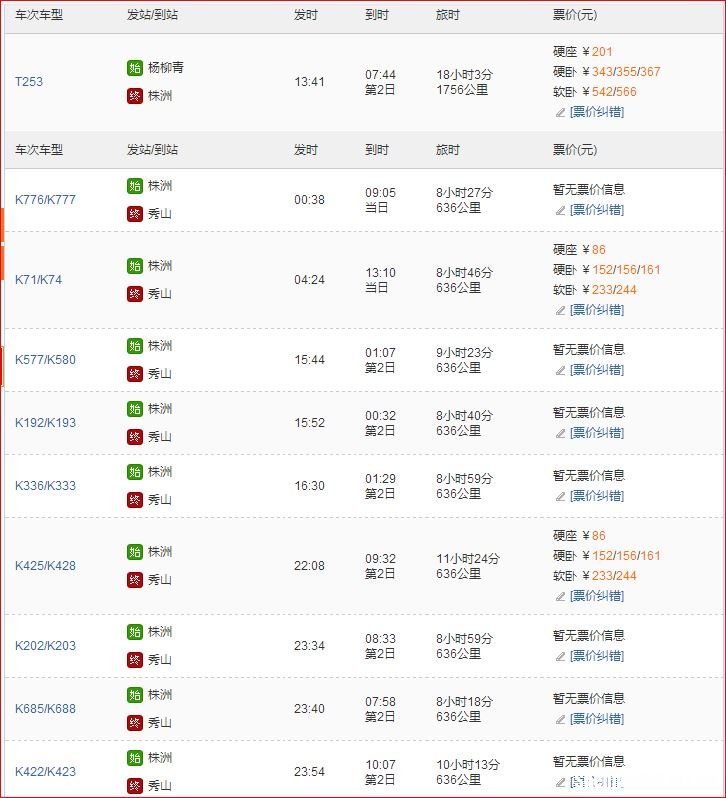
Task: Click green 始 icon in K577/K580 row
Action: pyautogui.click(x=135, y=346)
